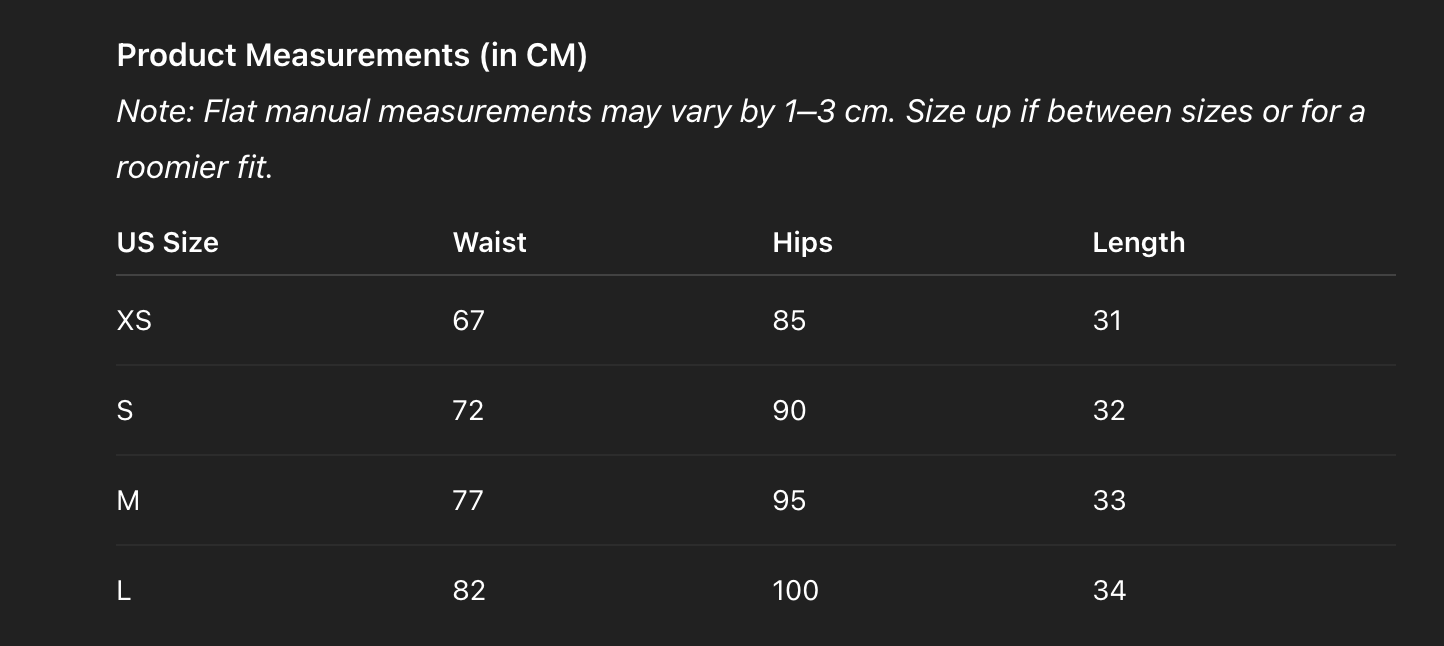Click the XS waist value 67
Screen dimensions: 1444x646
coord(468,320)
